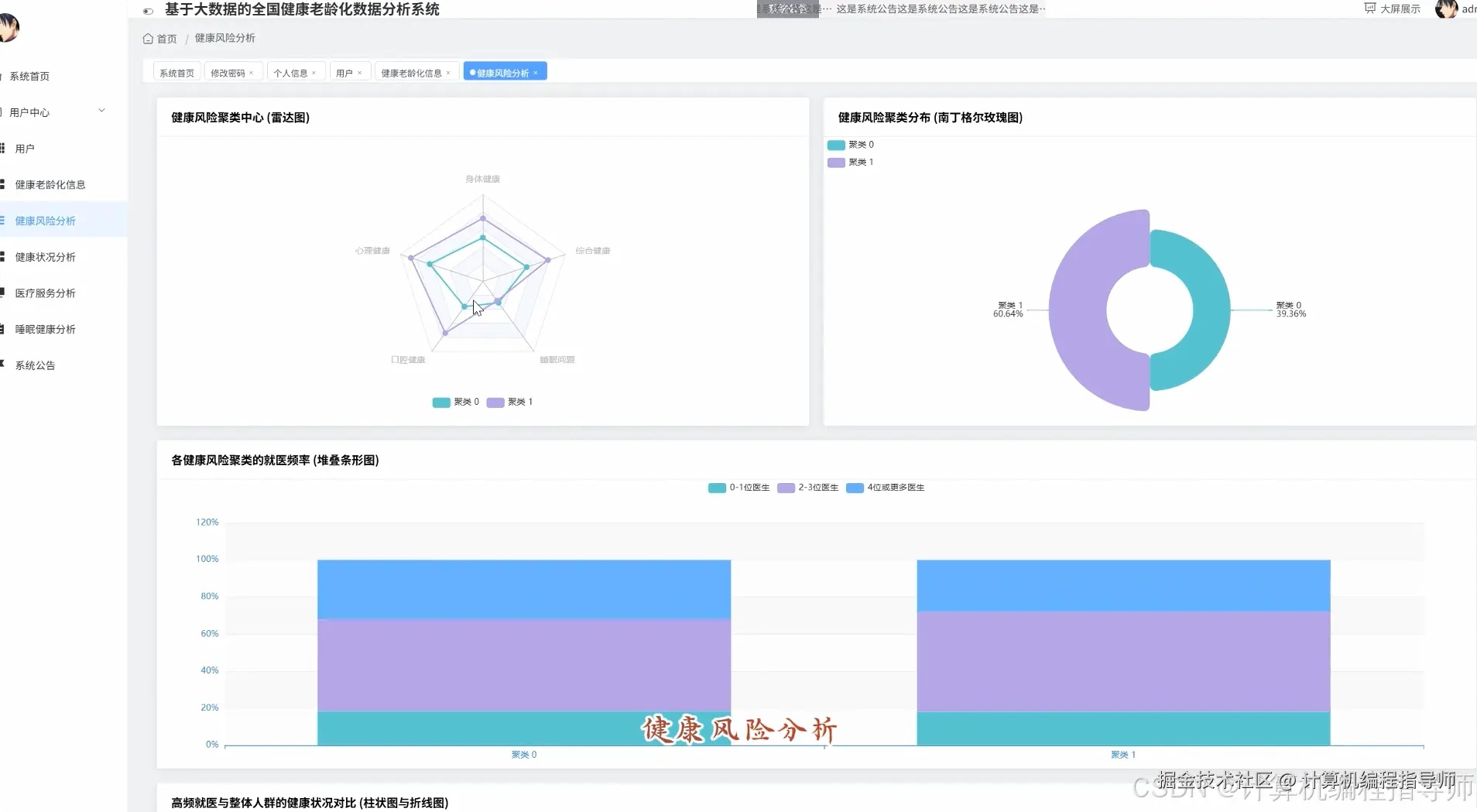
Task: Close the 修改密码 tab
Action: [x=251, y=73]
